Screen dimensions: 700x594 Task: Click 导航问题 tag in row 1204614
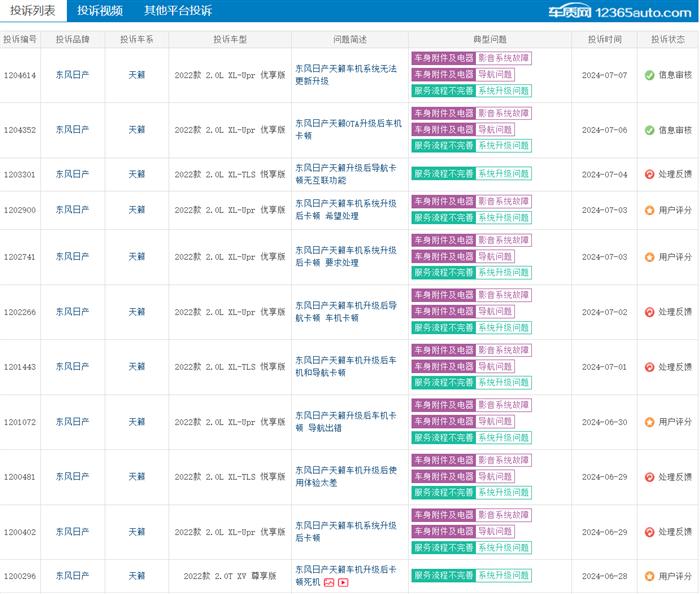coord(495,75)
